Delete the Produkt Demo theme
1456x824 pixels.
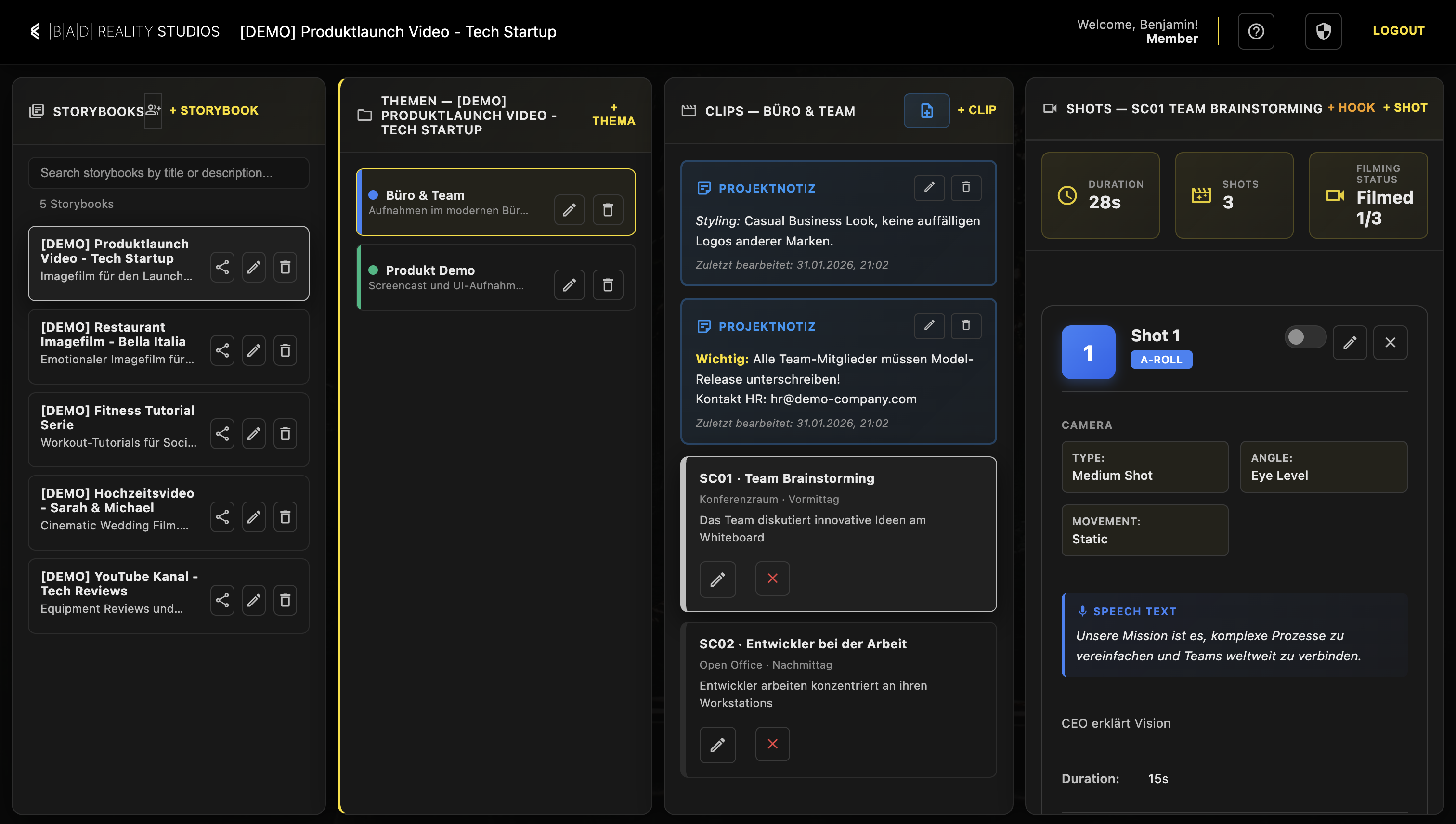[x=608, y=284]
